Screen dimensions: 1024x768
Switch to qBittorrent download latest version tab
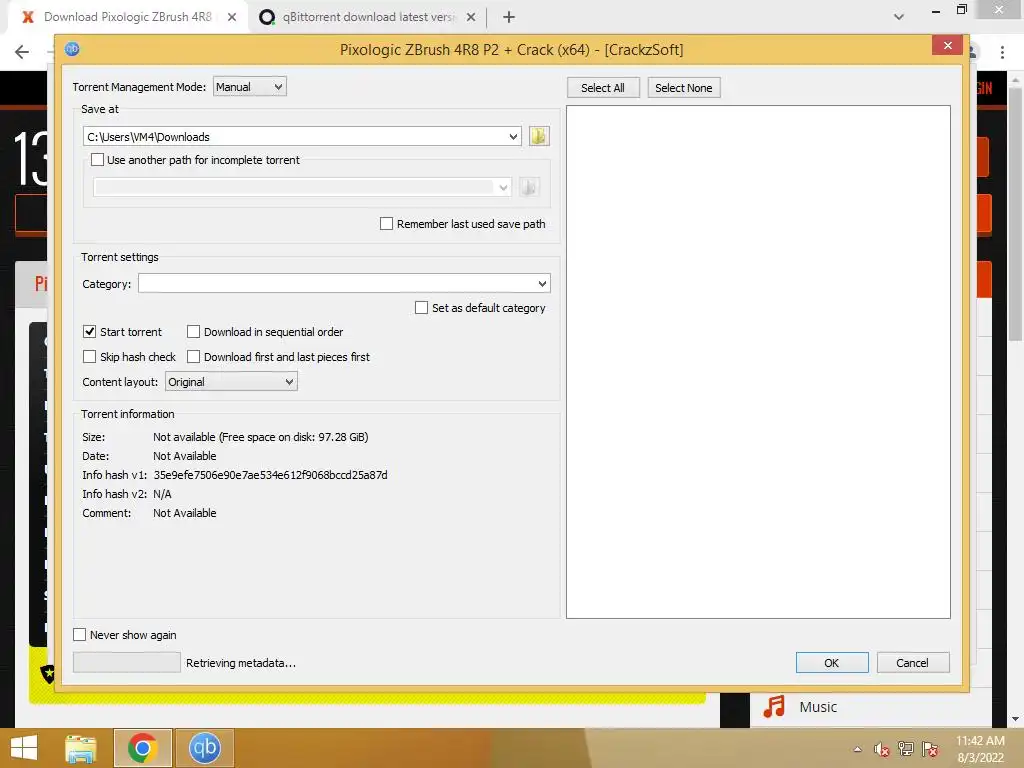coord(368,17)
